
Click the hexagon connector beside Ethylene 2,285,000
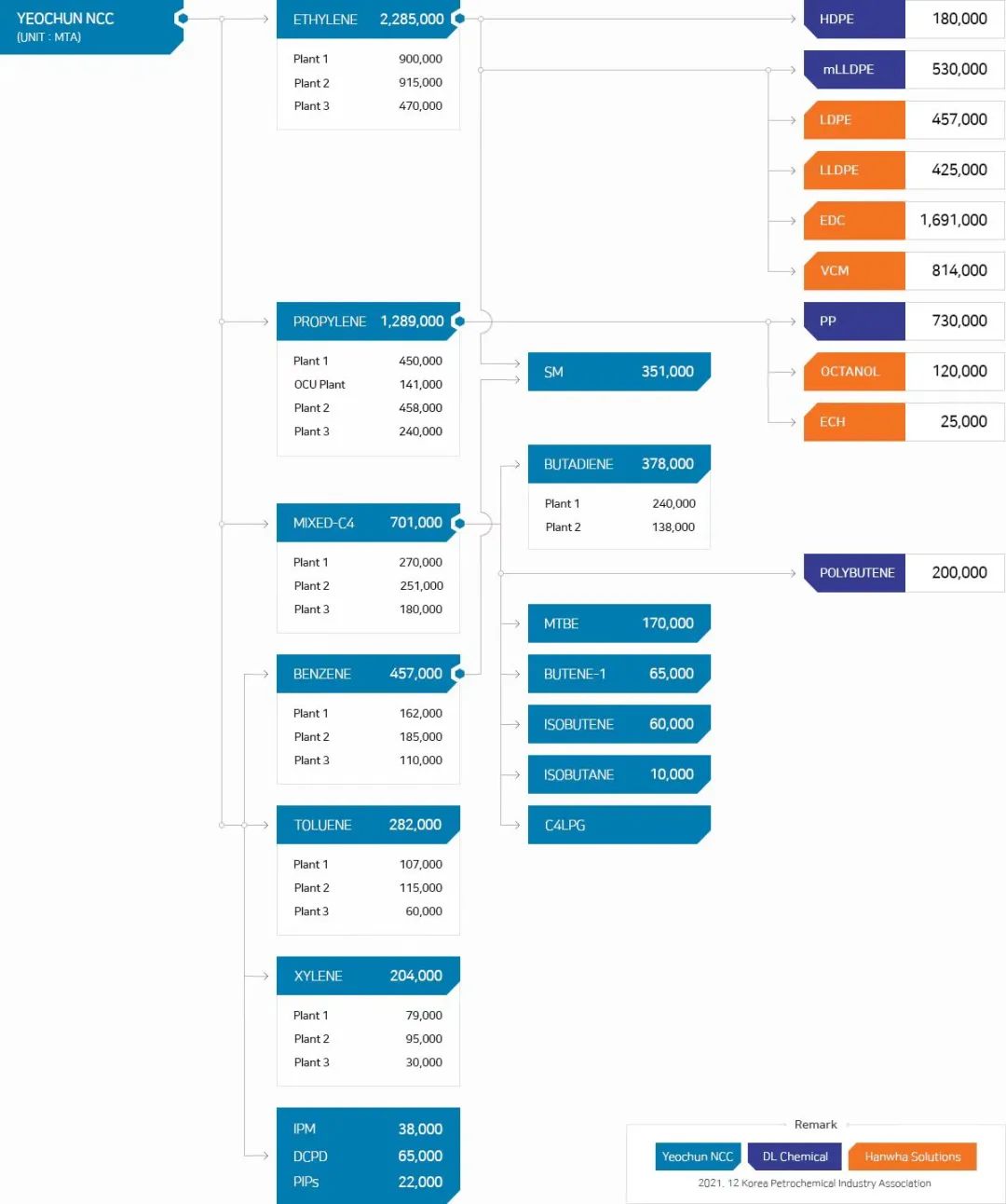pyautogui.click(x=458, y=19)
